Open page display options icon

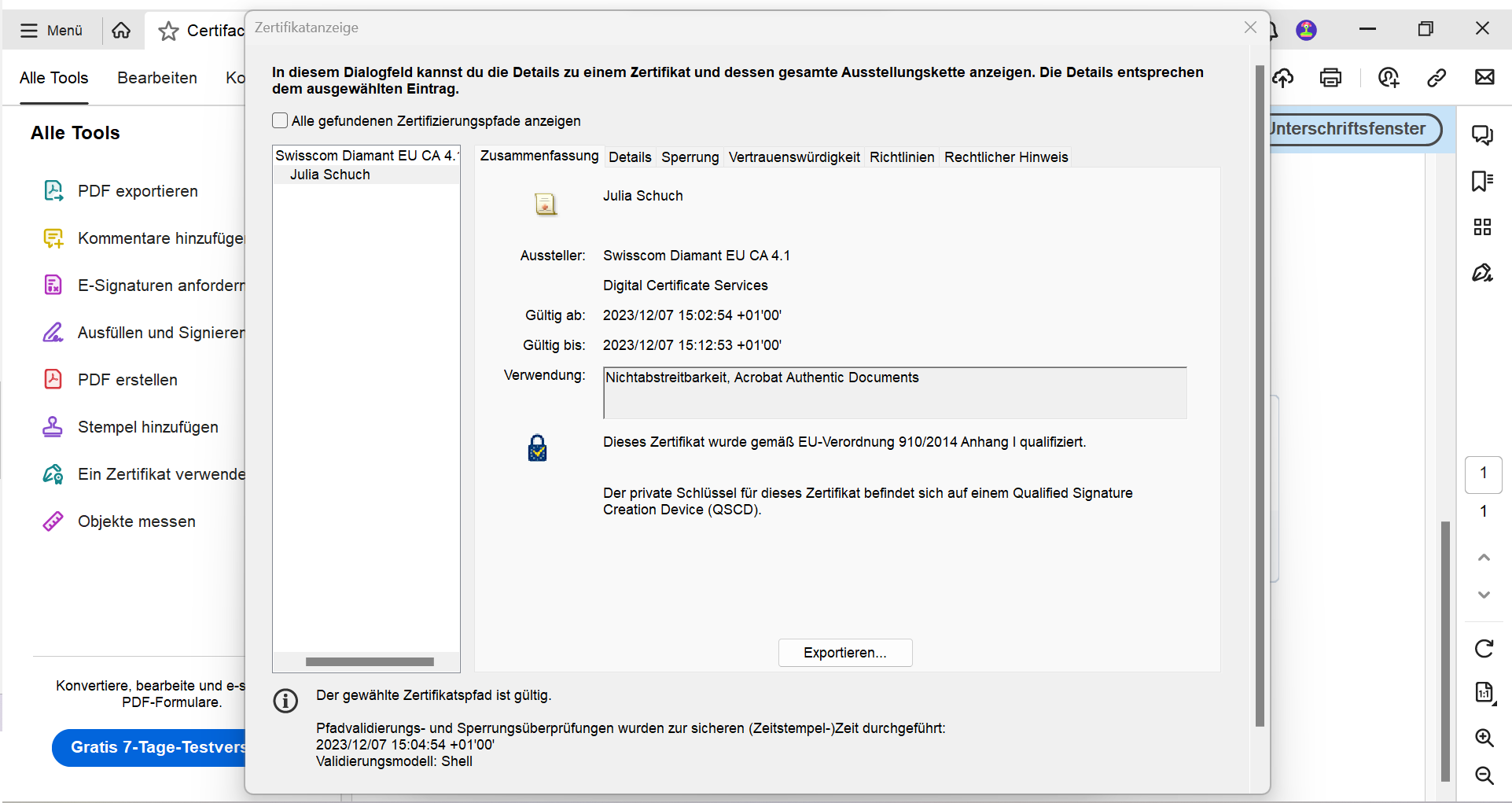(1484, 693)
